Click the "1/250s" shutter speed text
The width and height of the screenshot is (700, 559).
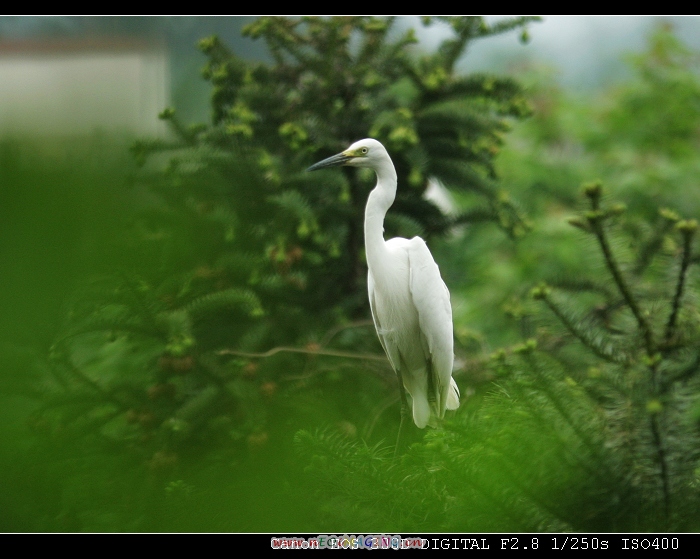pos(579,544)
